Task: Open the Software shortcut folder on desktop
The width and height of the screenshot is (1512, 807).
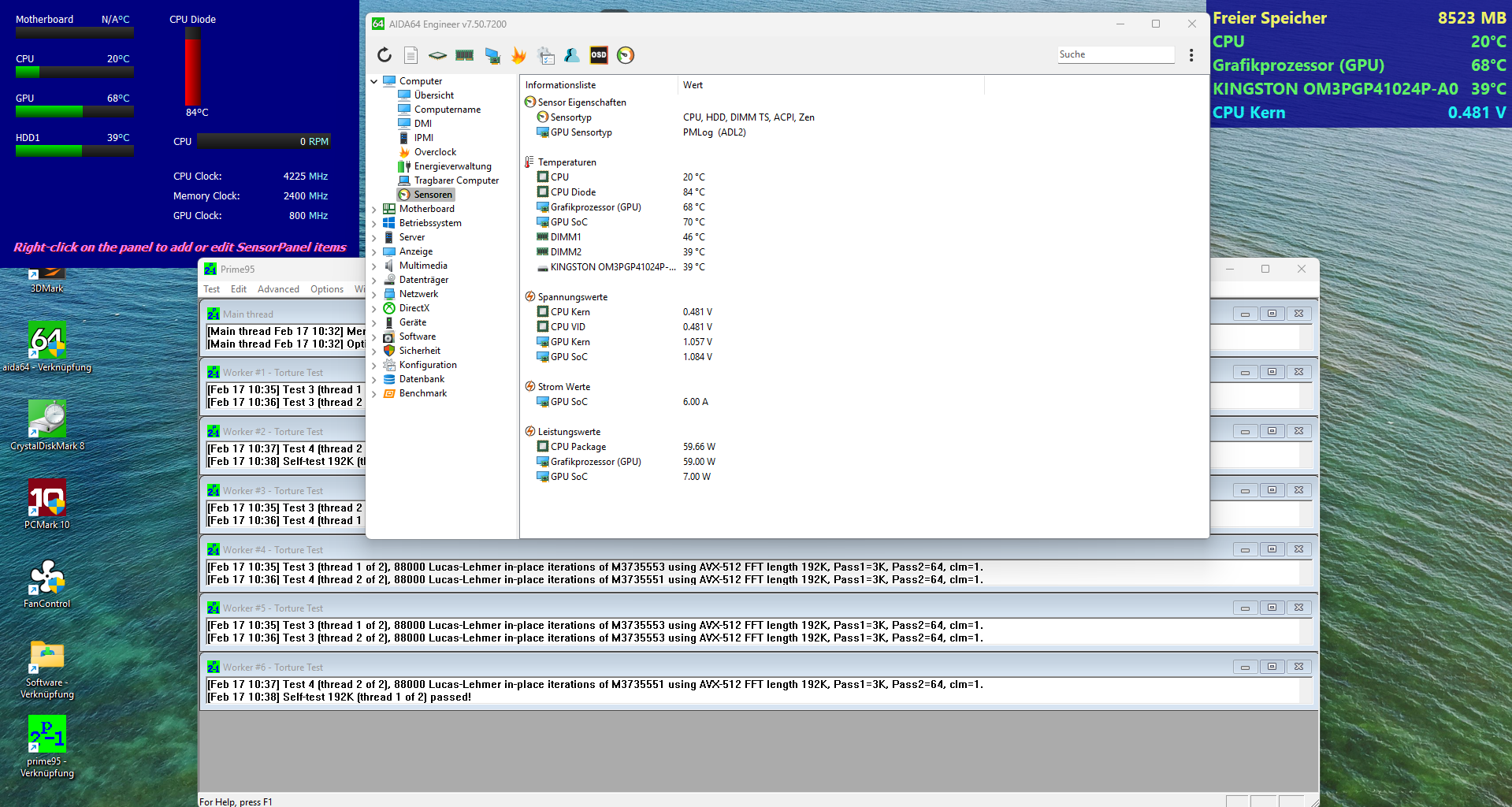Action: [x=47, y=668]
